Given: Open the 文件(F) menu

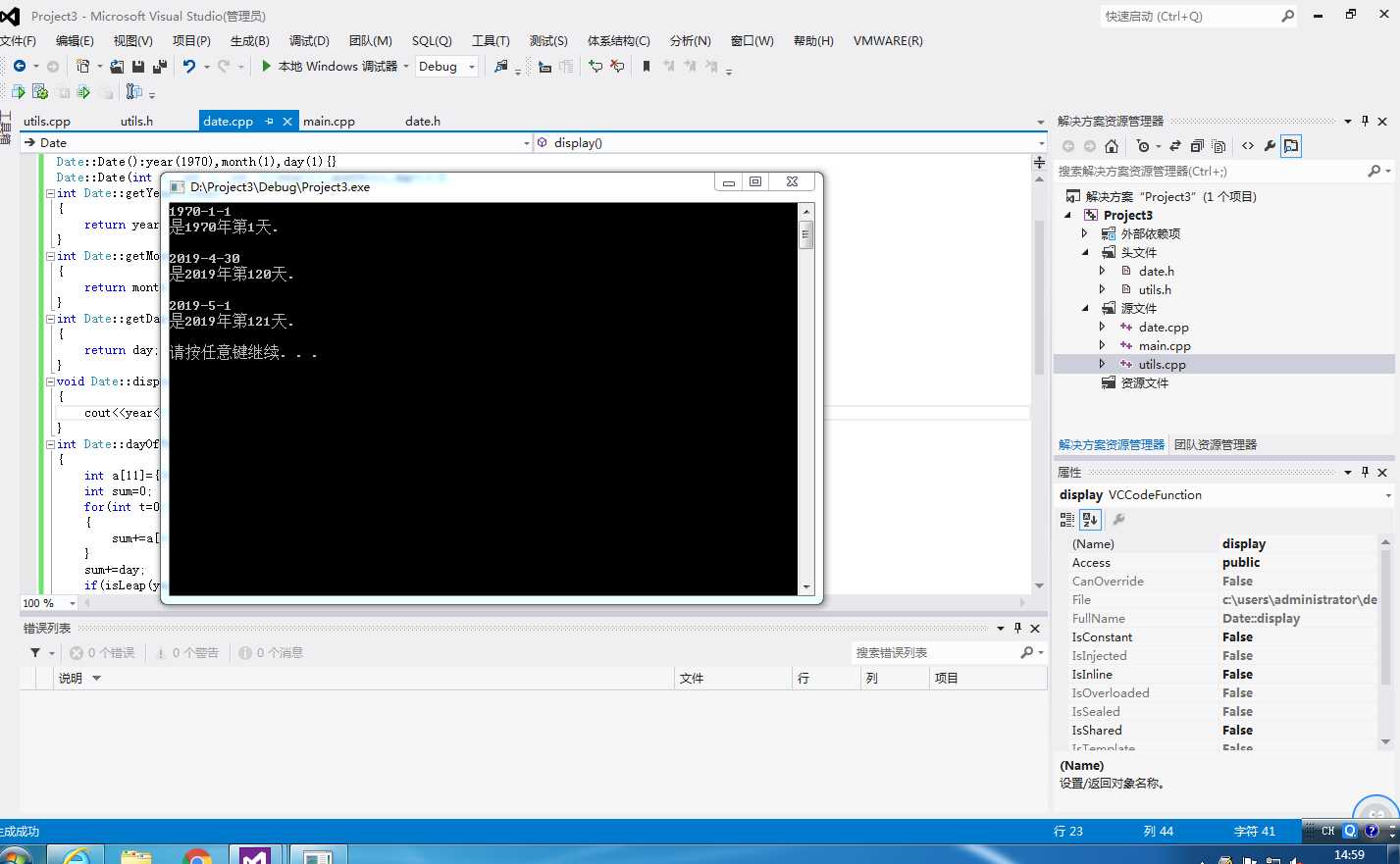Looking at the screenshot, I should (x=18, y=40).
